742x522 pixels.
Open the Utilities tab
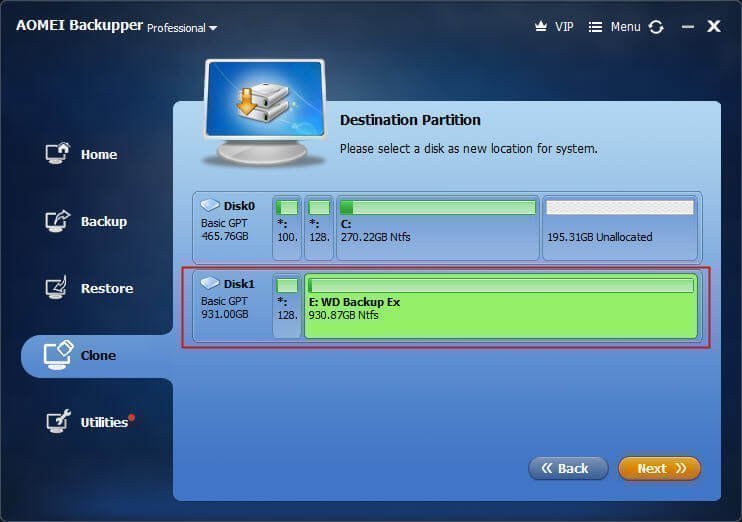click(x=104, y=422)
